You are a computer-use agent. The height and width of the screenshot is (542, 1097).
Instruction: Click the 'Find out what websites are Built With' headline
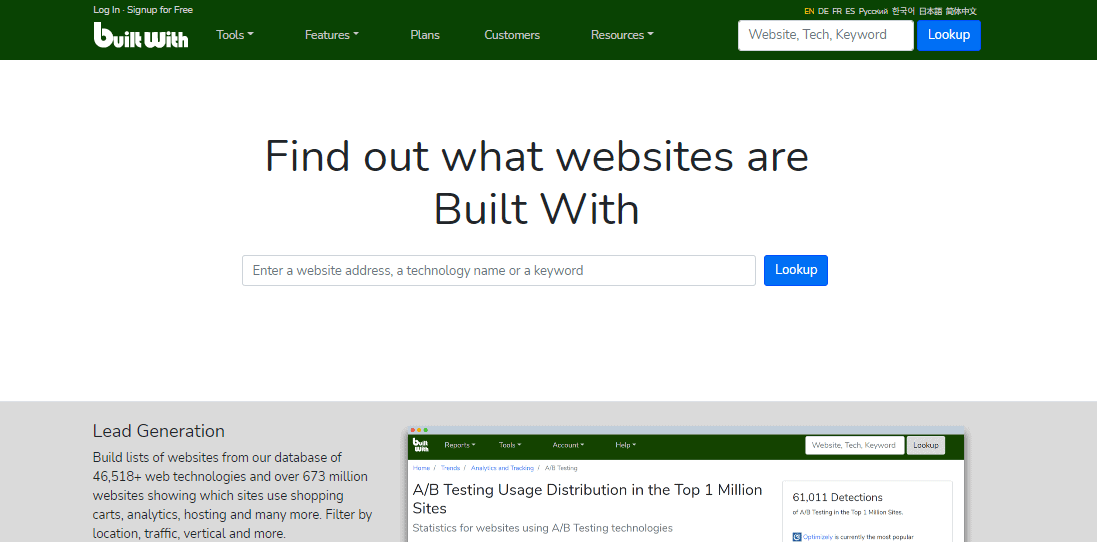pyautogui.click(x=537, y=183)
